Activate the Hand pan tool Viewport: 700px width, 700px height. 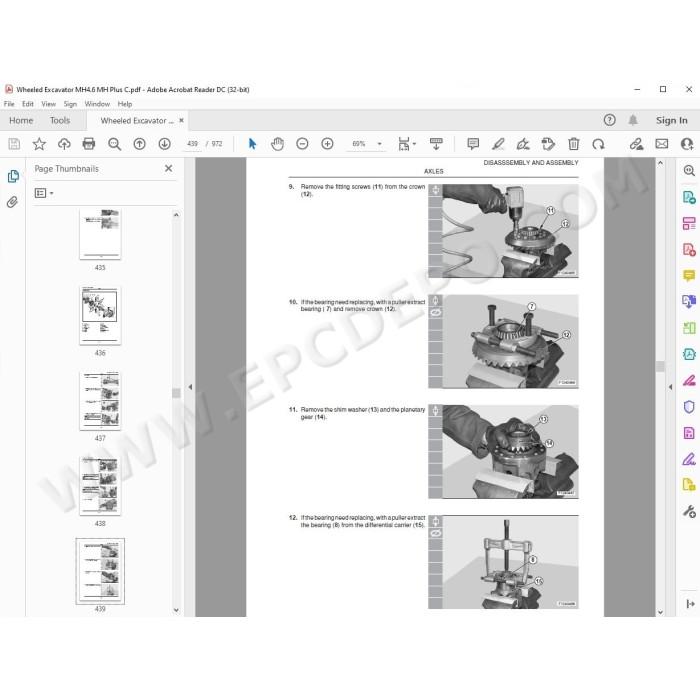pyautogui.click(x=277, y=144)
